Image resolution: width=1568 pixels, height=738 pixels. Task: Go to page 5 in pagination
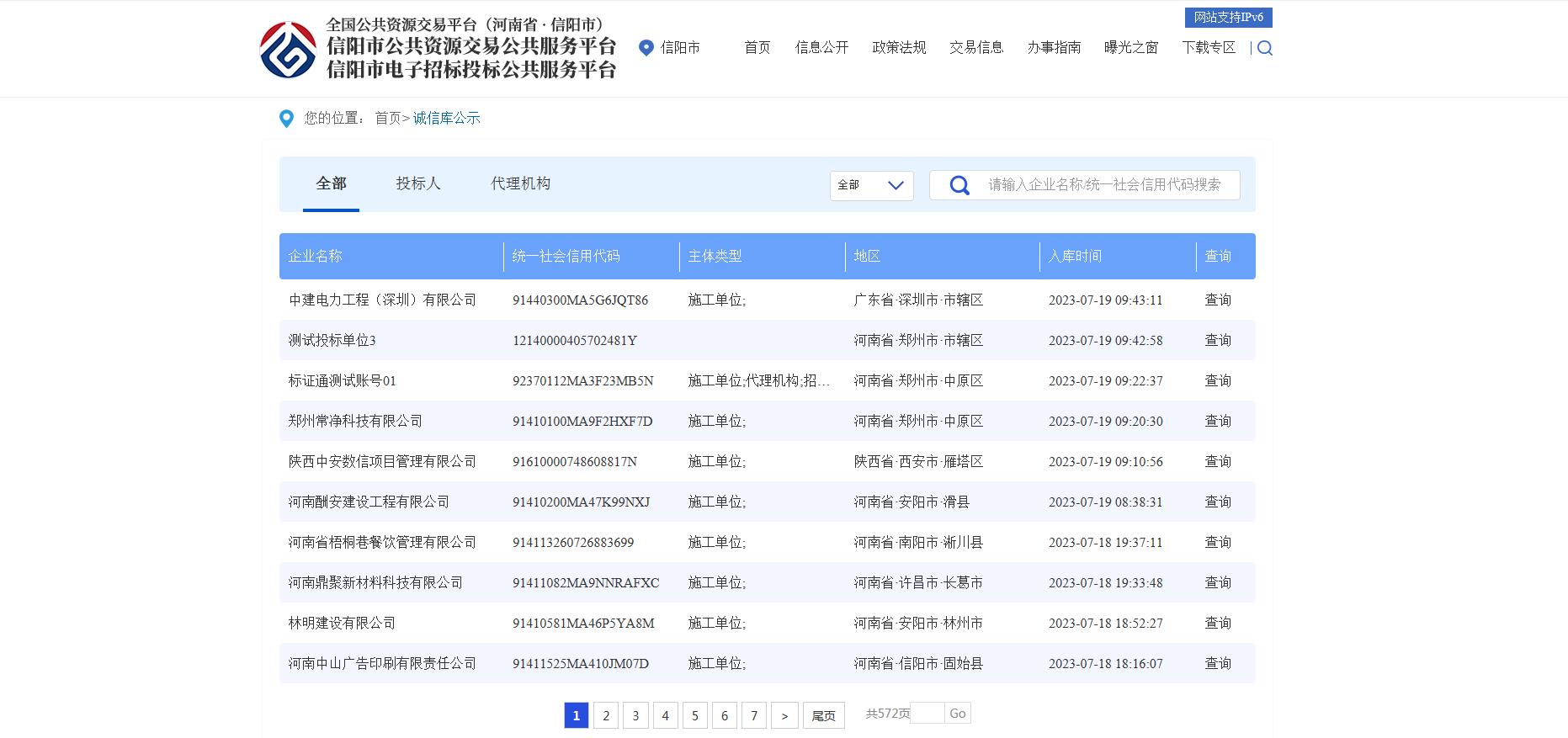point(694,715)
